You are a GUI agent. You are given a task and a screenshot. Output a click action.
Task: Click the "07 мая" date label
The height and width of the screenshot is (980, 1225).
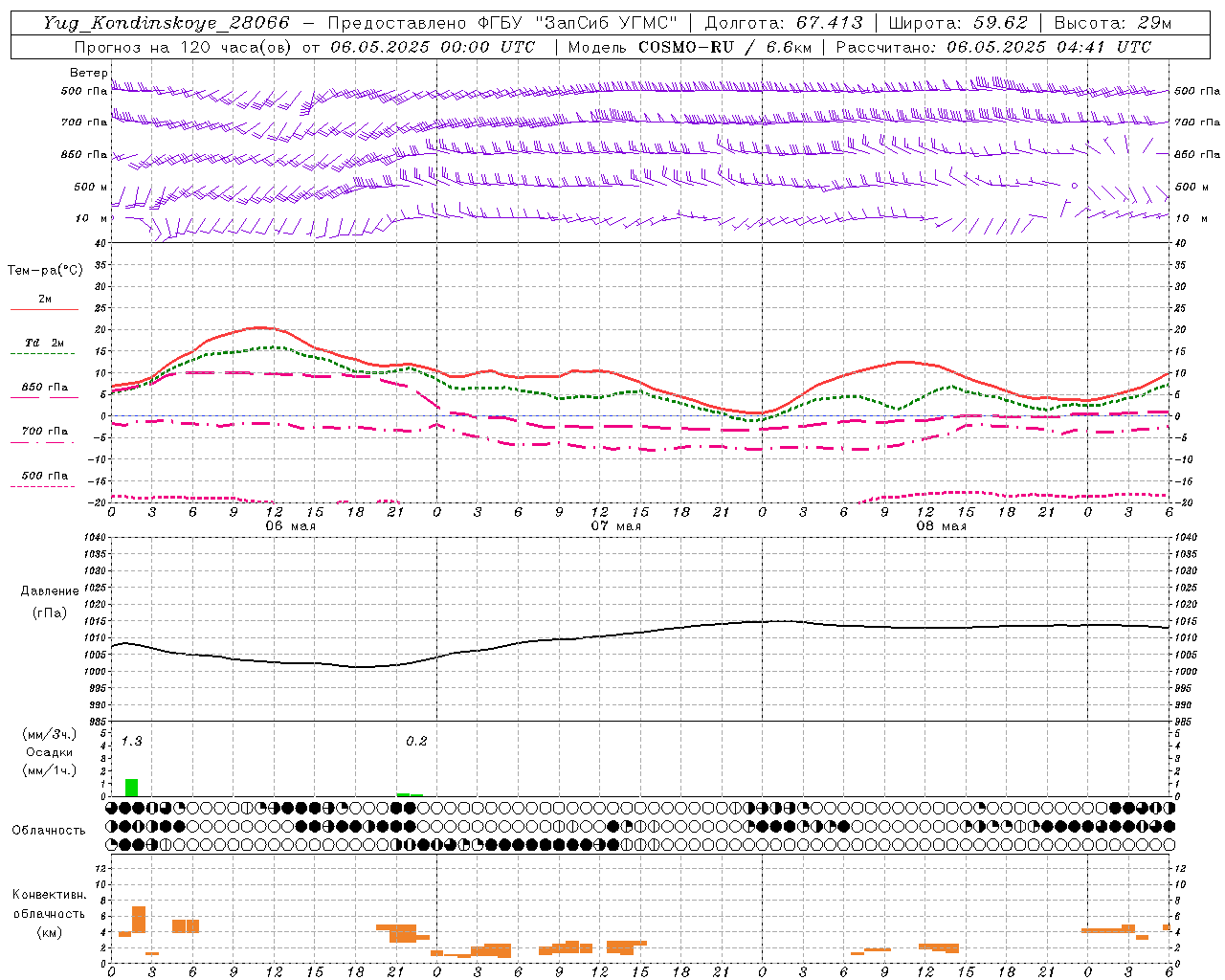pos(615,526)
